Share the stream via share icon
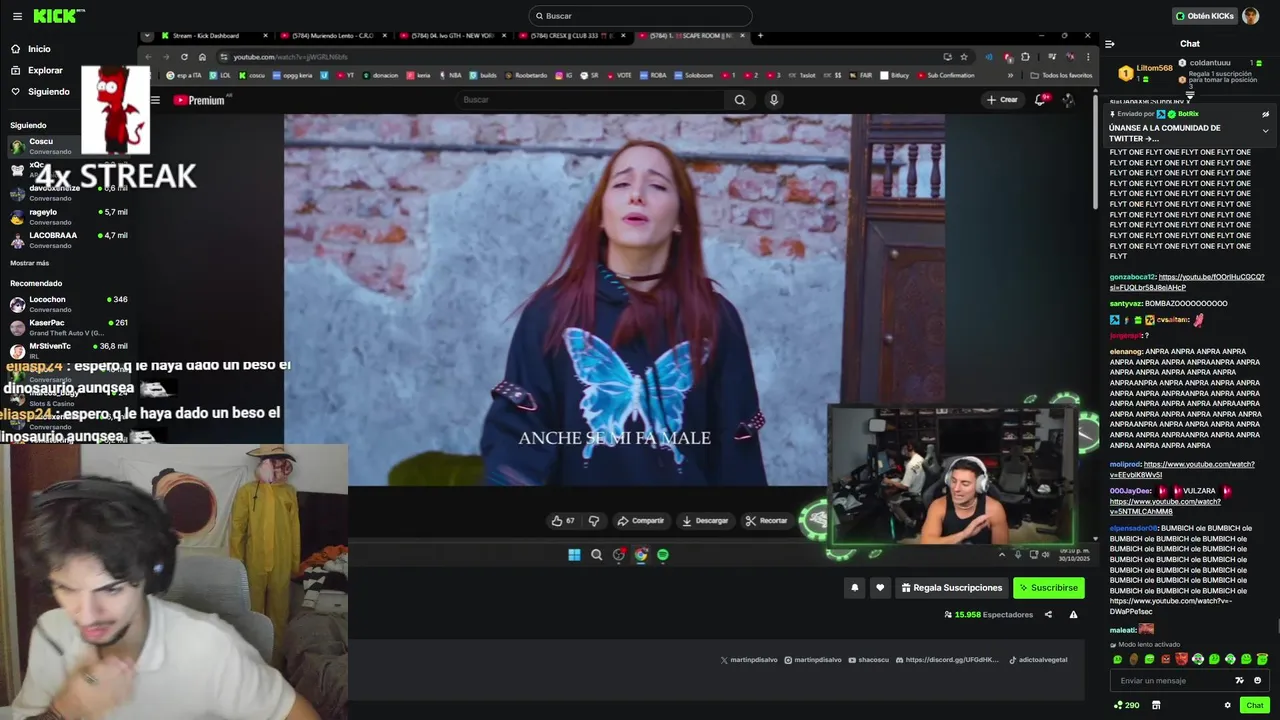 pos(1048,615)
